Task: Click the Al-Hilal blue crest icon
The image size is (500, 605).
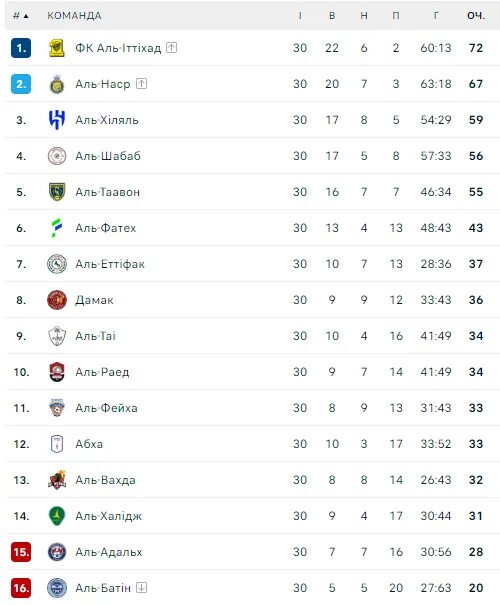Action: click(x=57, y=120)
